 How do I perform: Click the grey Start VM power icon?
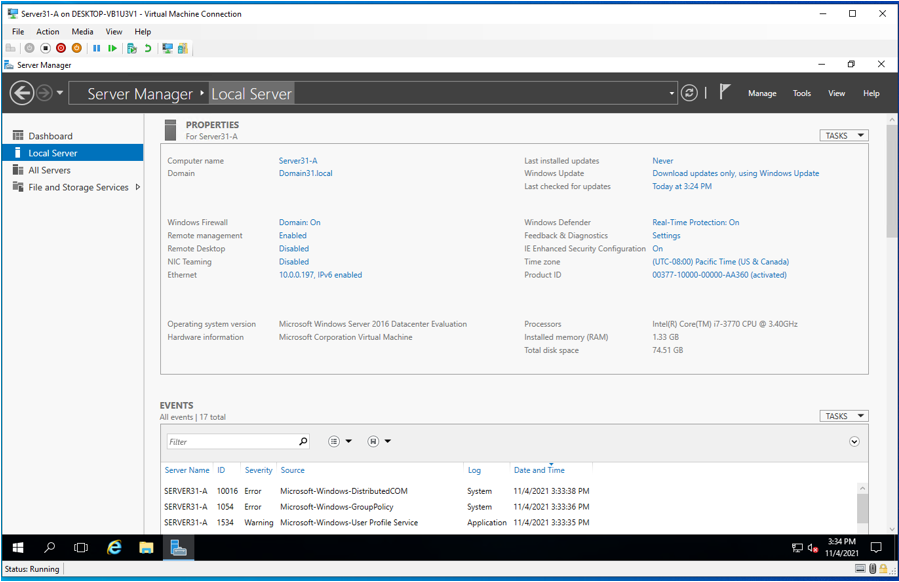tap(29, 49)
